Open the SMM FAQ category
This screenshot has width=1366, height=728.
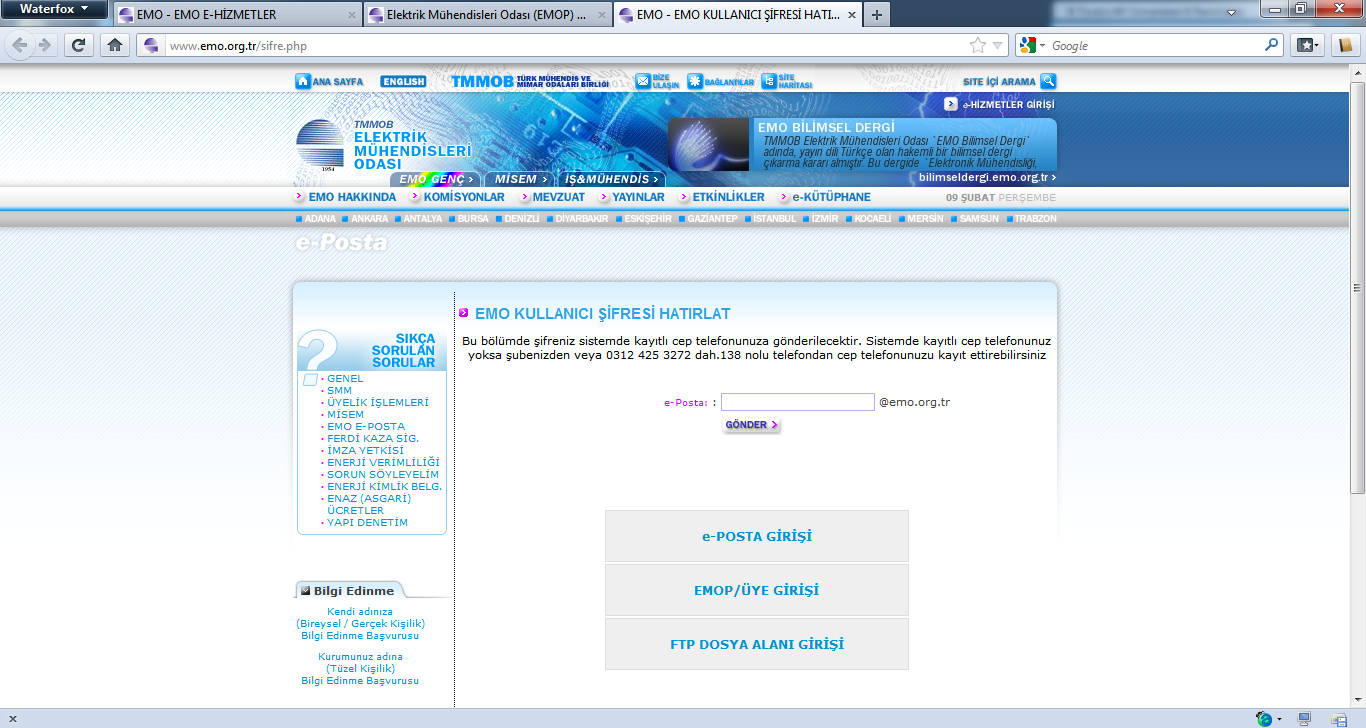click(339, 391)
